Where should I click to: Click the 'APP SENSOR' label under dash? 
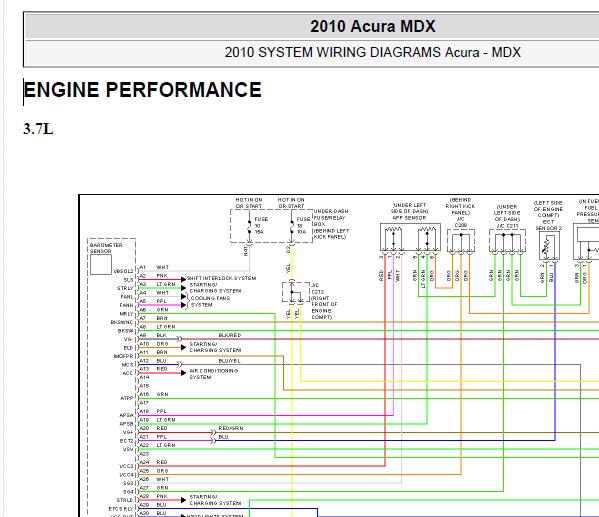point(409,217)
